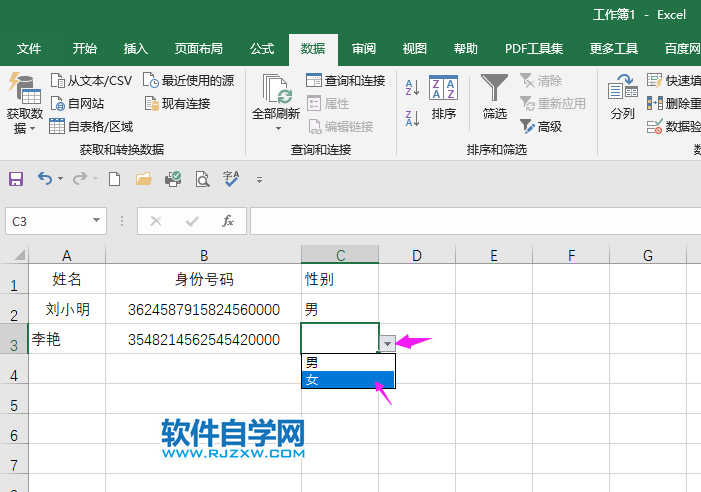
Task: Switch to 审阅 (Review) tab
Action: tap(364, 49)
